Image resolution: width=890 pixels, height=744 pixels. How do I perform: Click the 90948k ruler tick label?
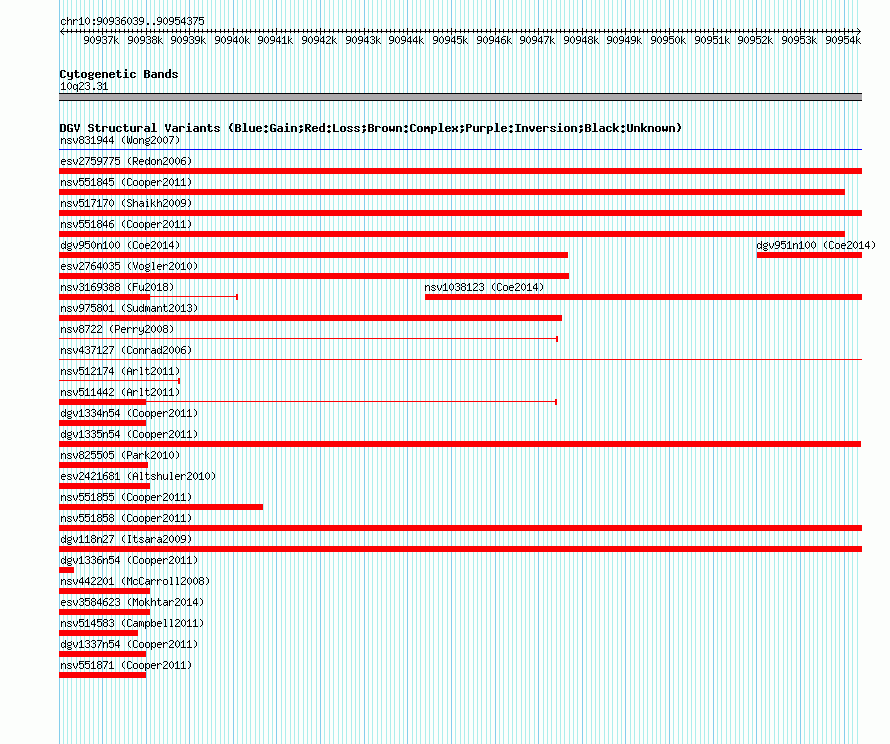coord(581,40)
